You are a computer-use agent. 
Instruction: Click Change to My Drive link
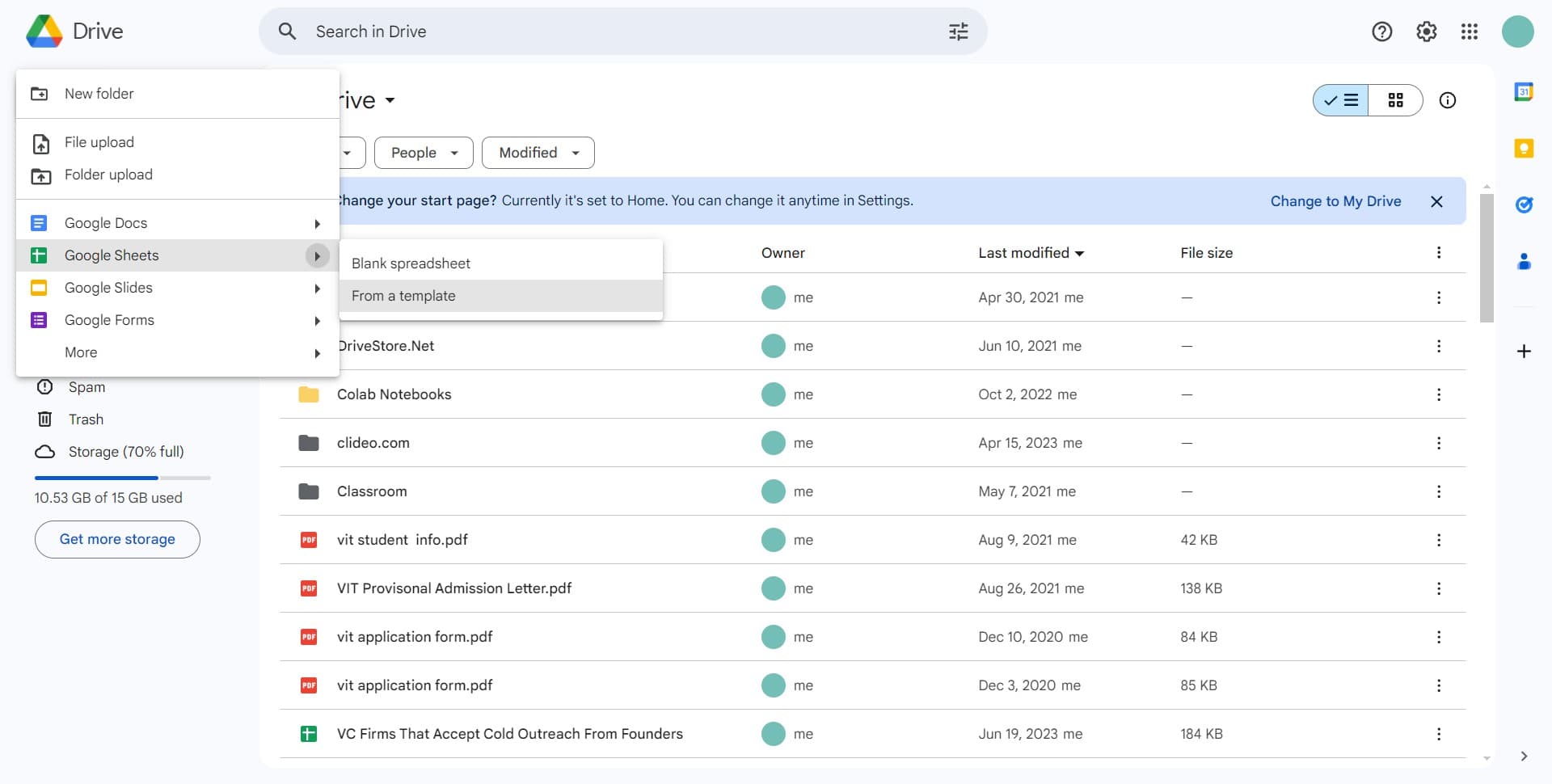coord(1335,201)
